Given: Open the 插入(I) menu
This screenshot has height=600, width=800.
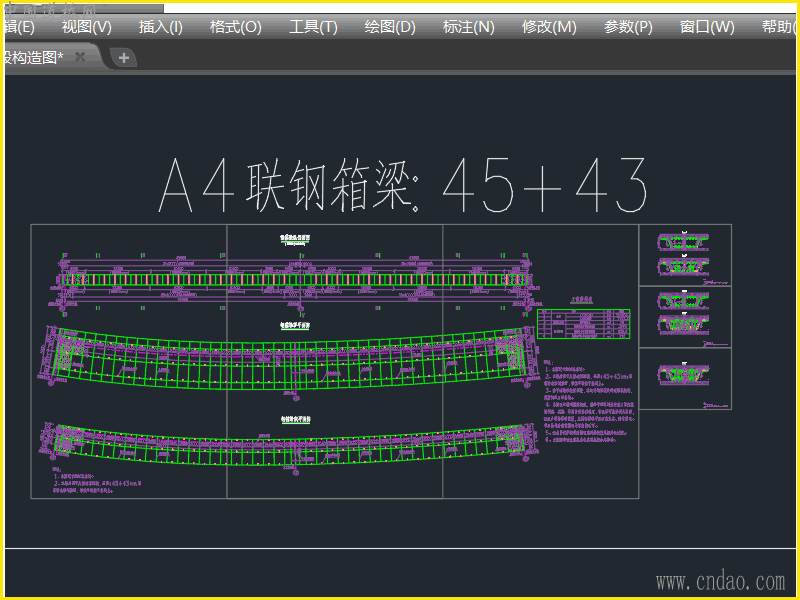Looking at the screenshot, I should 161,27.
